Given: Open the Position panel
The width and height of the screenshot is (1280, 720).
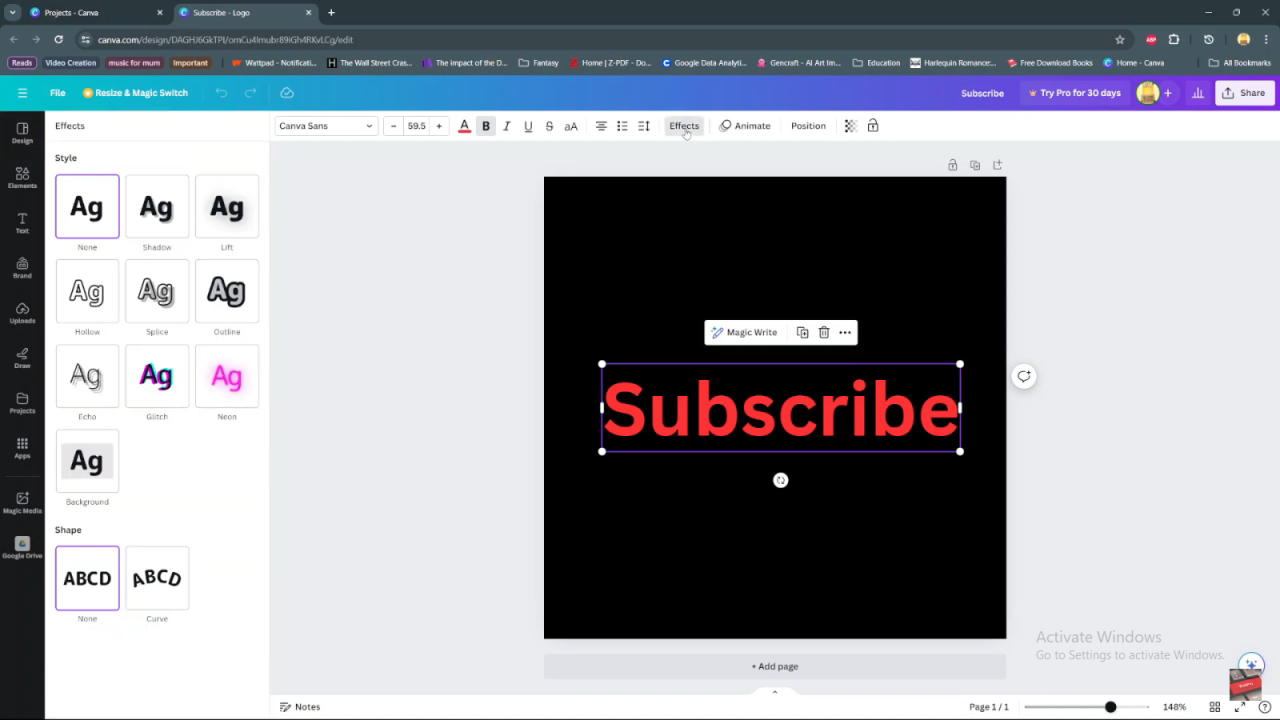Looking at the screenshot, I should click(x=808, y=126).
